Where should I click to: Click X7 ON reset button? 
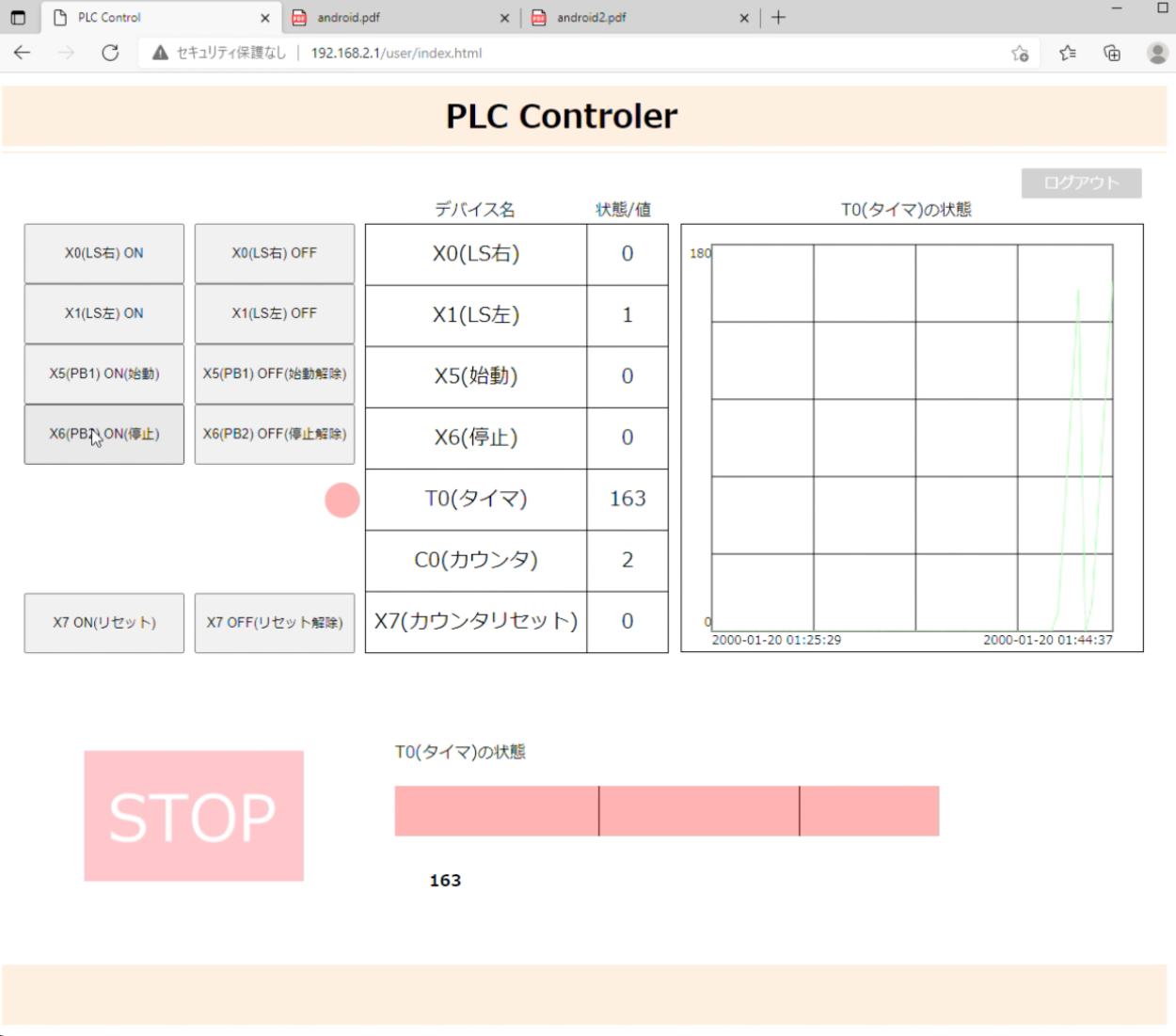104,623
